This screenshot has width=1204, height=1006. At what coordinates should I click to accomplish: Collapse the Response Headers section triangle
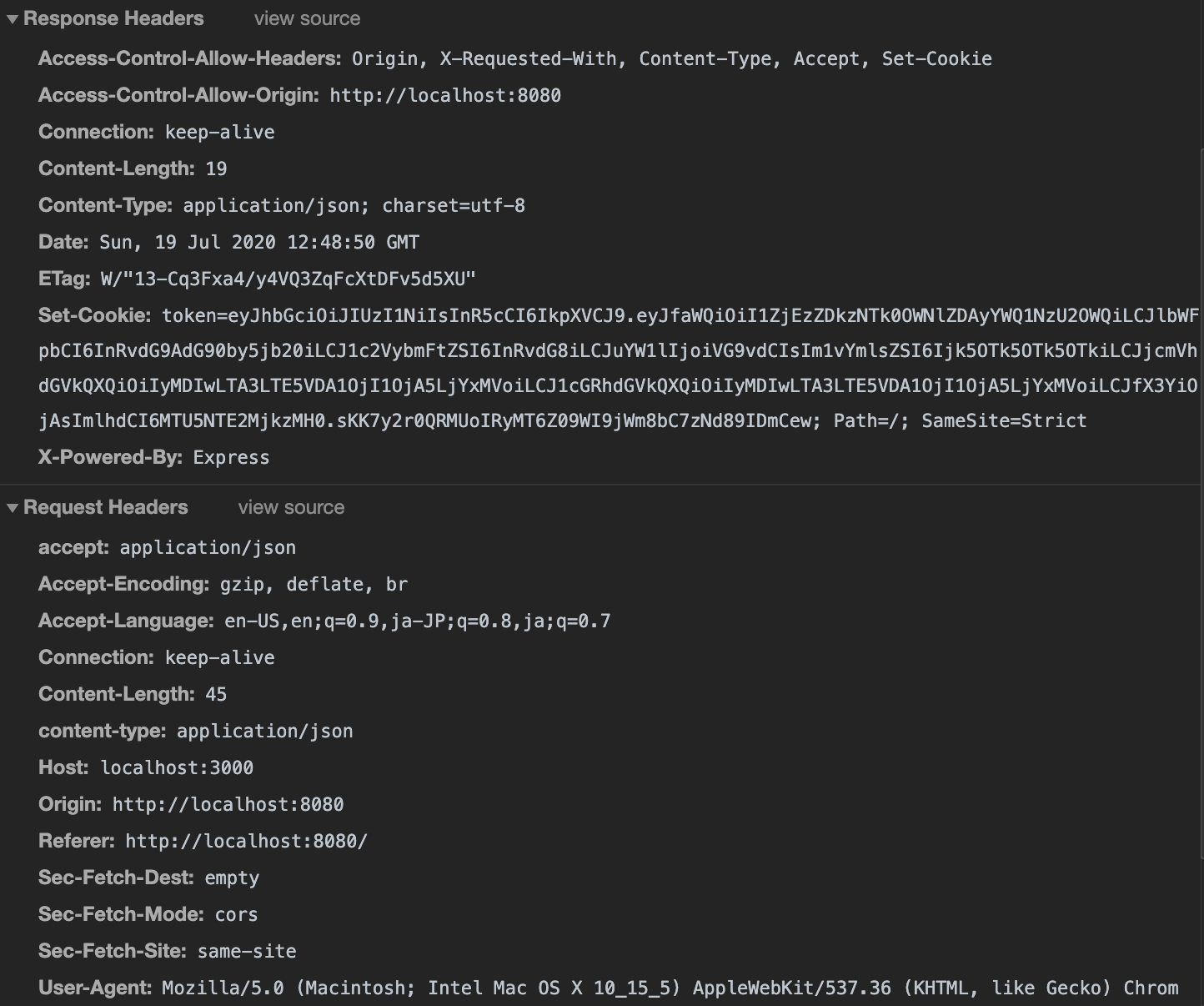[x=13, y=19]
